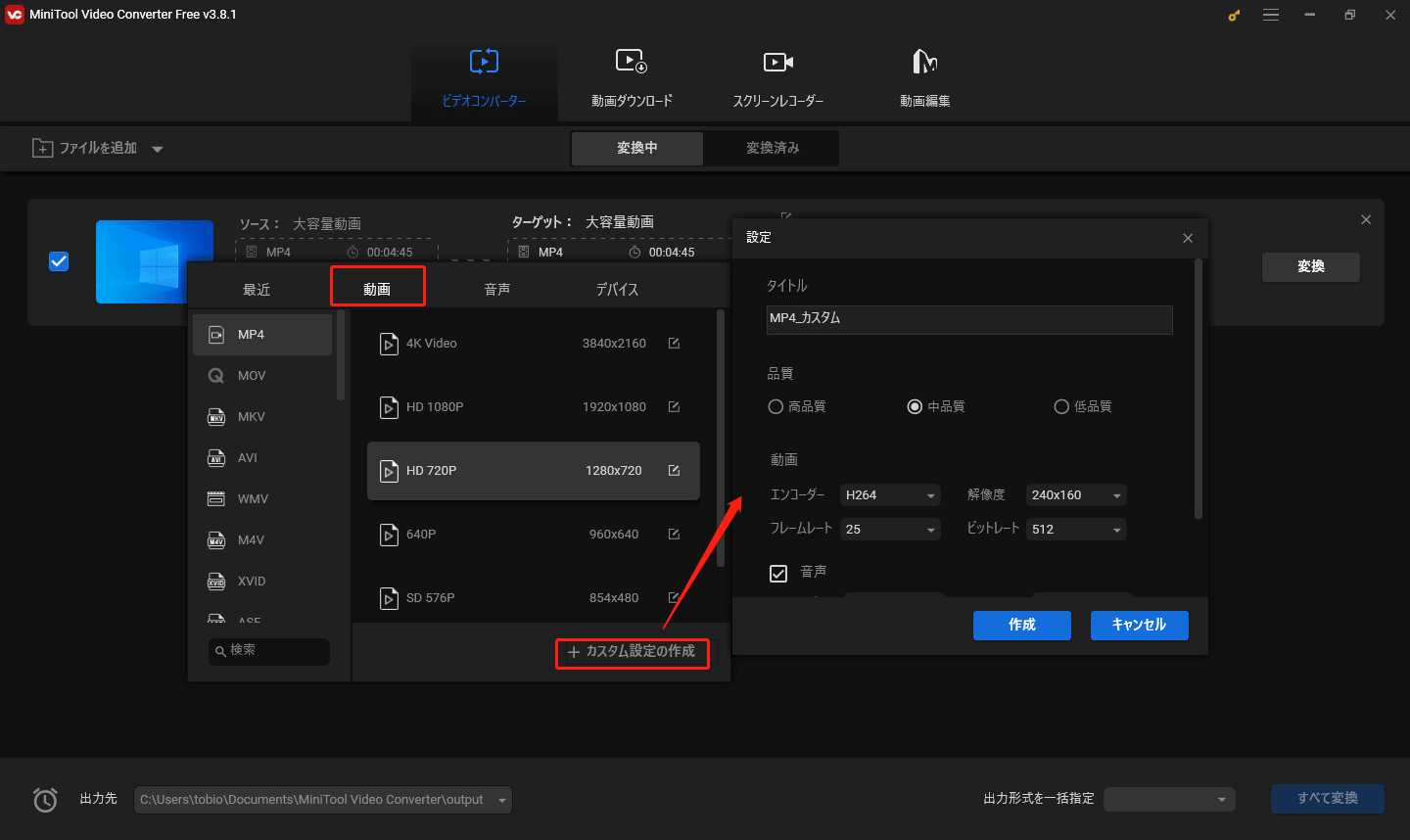Open the Video Download tab icon
The width and height of the screenshot is (1410, 840).
[632, 62]
